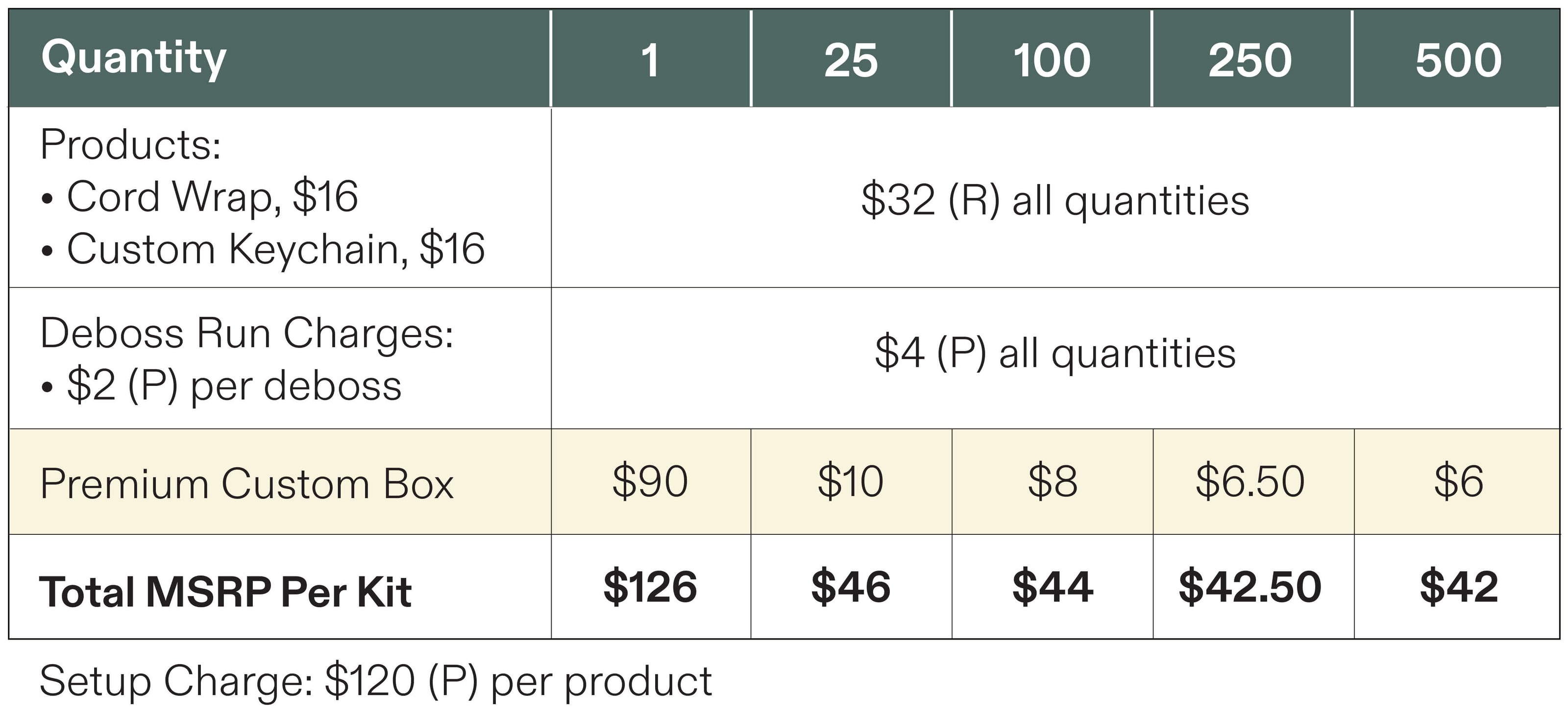Select the quantity 100 column header
Viewport: 1568px width, 716px height.
click(x=1052, y=58)
